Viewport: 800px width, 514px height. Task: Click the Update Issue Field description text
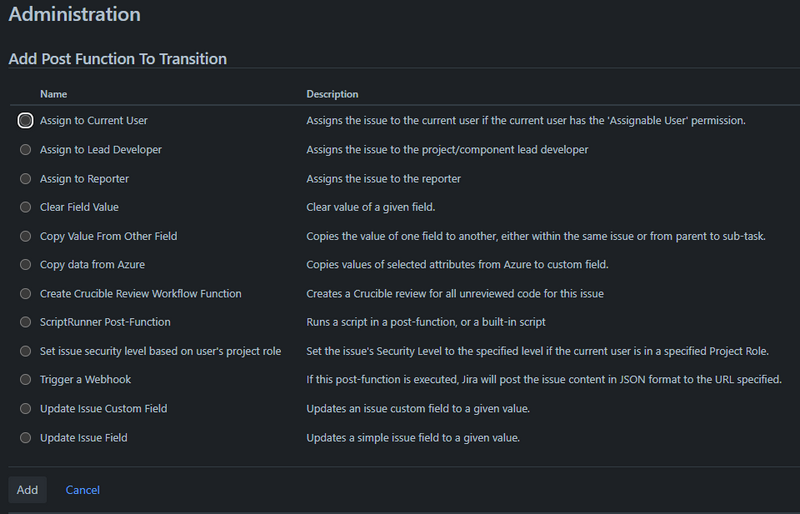click(412, 438)
